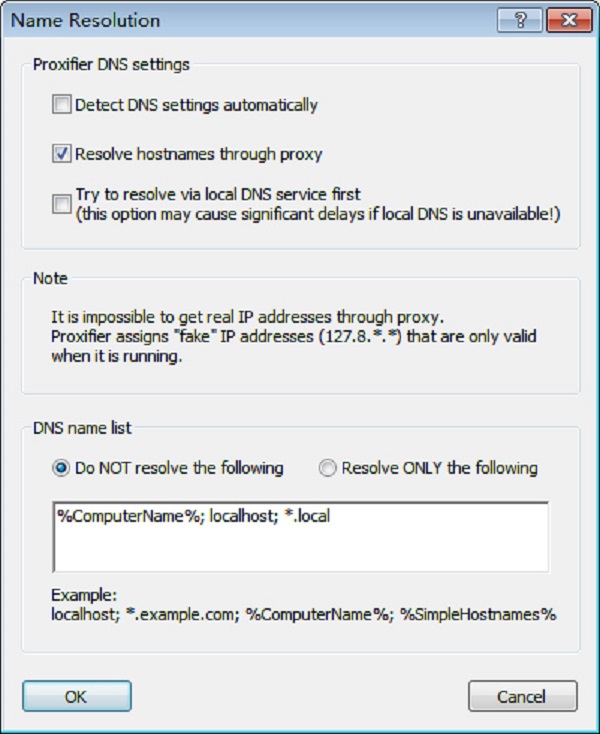Select Resolve ONLY the following option
600x734 pixels.
pos(327,468)
